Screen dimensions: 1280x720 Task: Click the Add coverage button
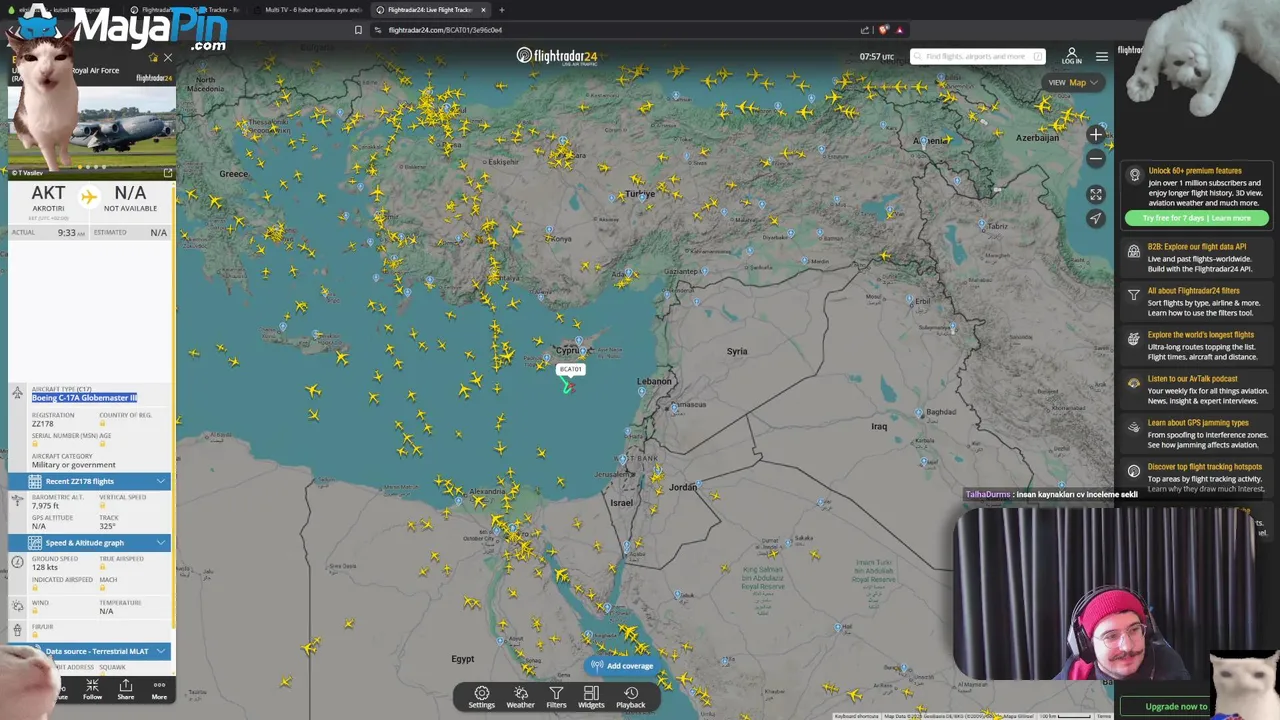622,666
